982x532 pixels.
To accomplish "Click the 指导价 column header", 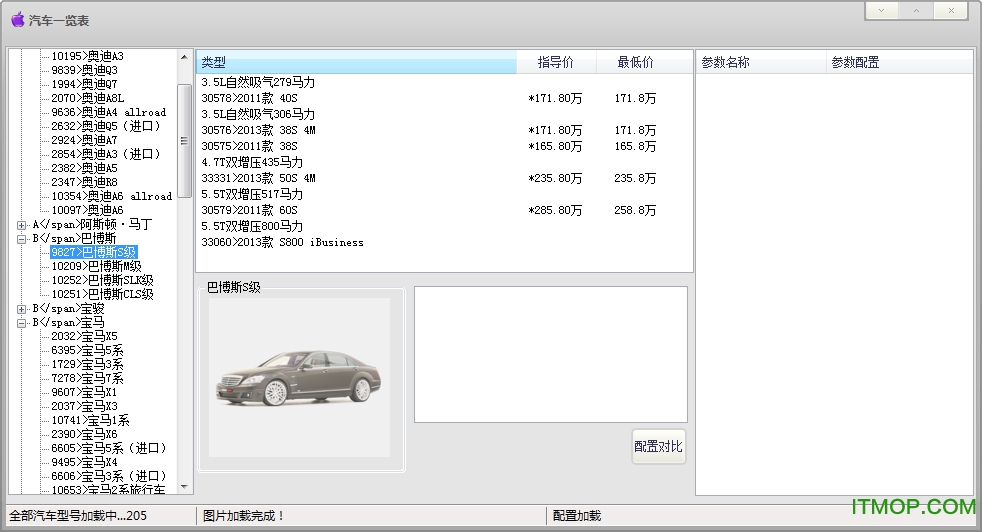I will 555,63.
